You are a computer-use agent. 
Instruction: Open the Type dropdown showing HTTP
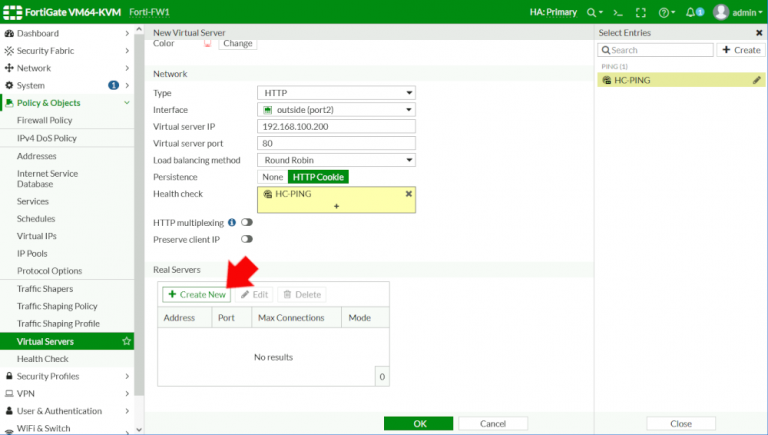click(336, 93)
